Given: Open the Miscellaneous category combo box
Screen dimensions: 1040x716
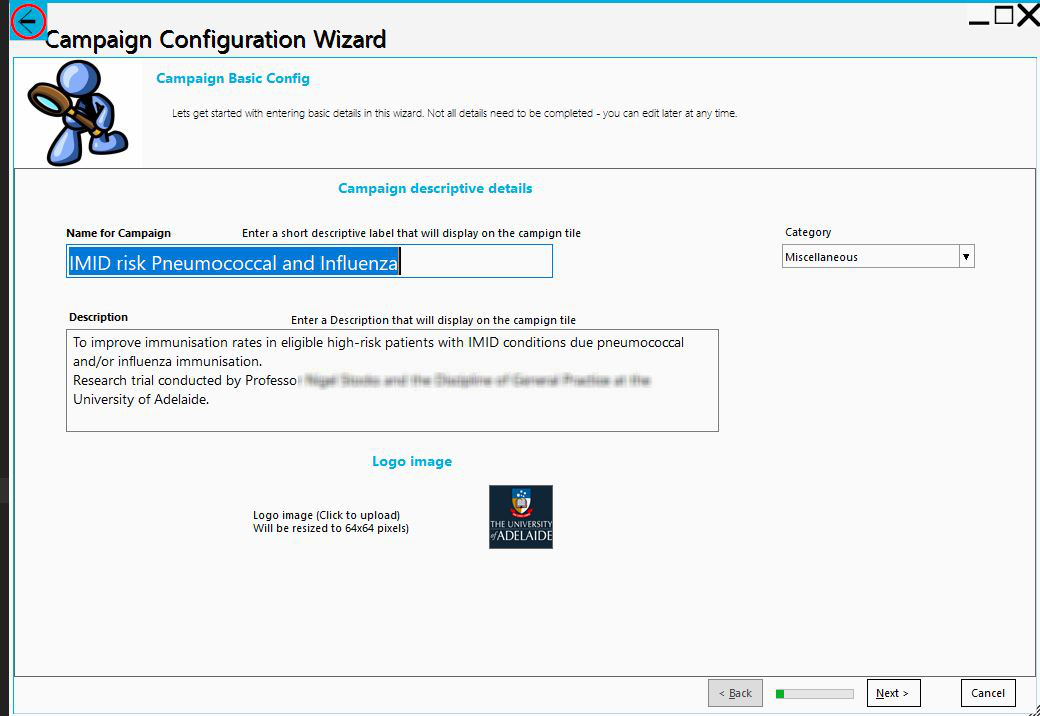Looking at the screenshot, I should coord(870,257).
